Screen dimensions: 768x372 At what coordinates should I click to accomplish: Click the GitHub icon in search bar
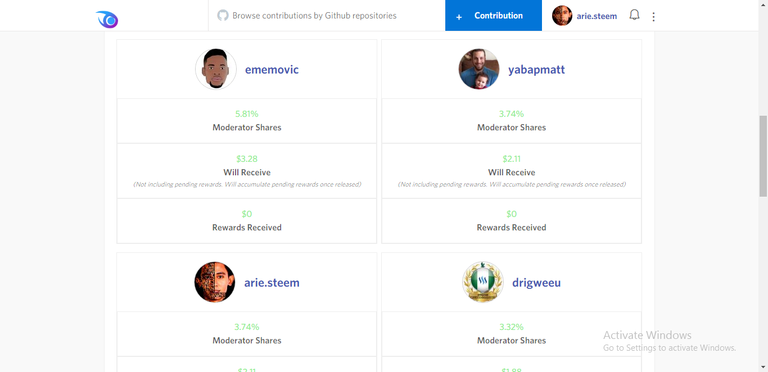point(223,16)
